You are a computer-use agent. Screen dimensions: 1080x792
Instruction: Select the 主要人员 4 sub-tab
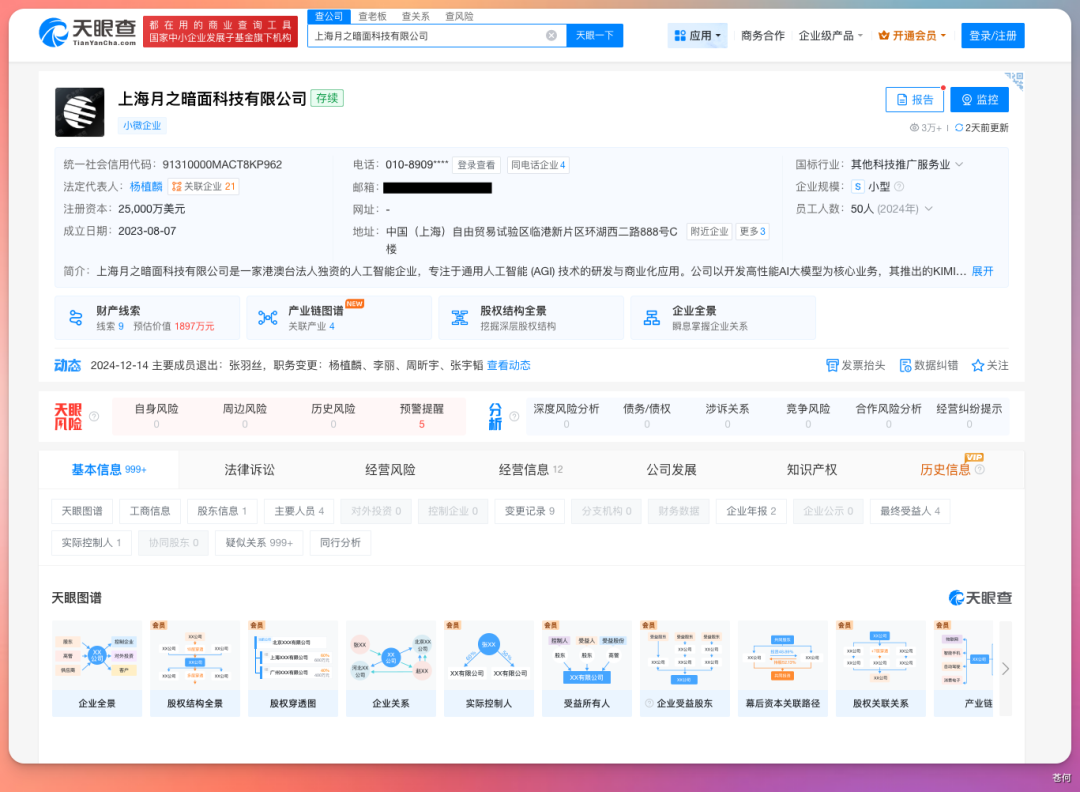[300, 511]
